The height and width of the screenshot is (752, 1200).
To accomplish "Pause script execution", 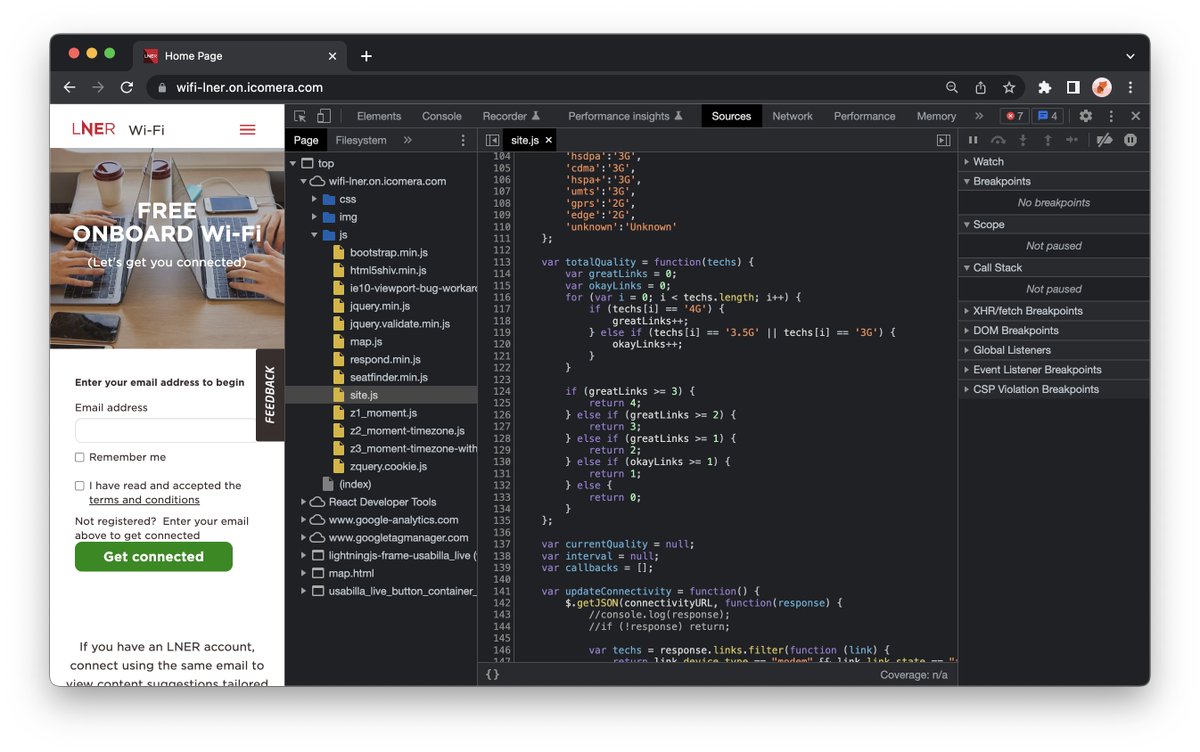I will 973,141.
